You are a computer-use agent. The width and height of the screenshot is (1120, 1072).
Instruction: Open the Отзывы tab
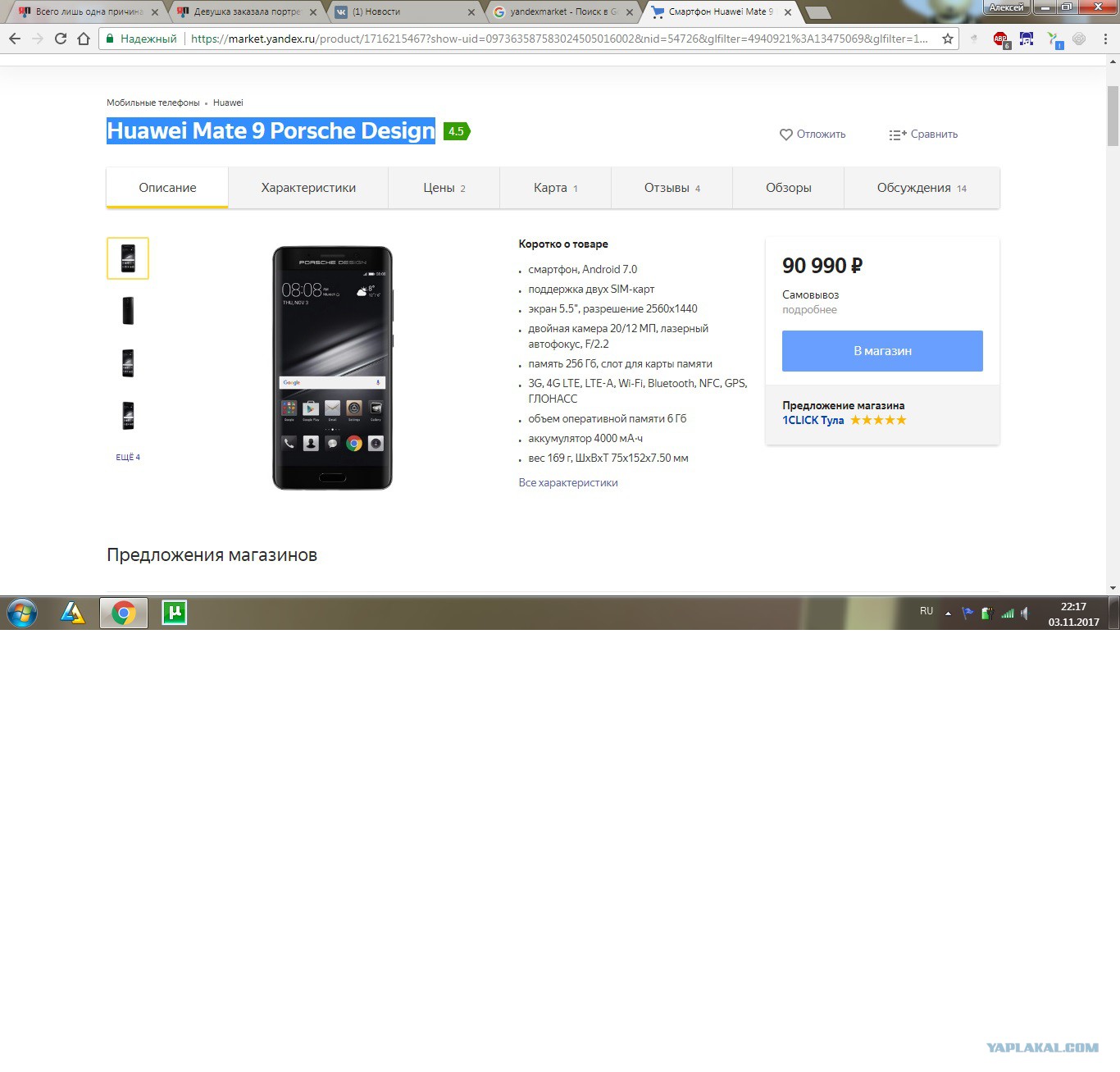[x=672, y=188]
